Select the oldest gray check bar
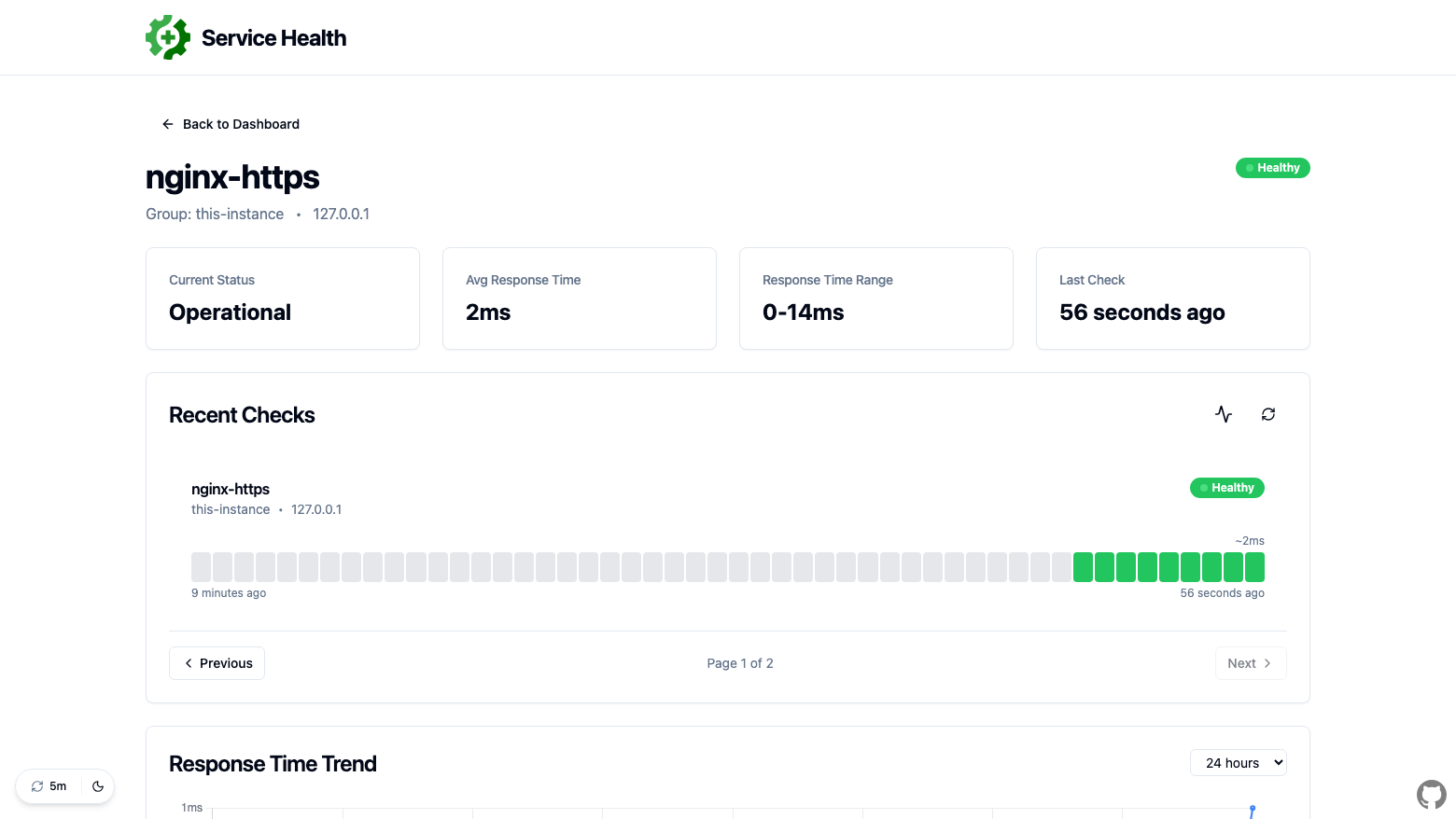 coord(201,567)
